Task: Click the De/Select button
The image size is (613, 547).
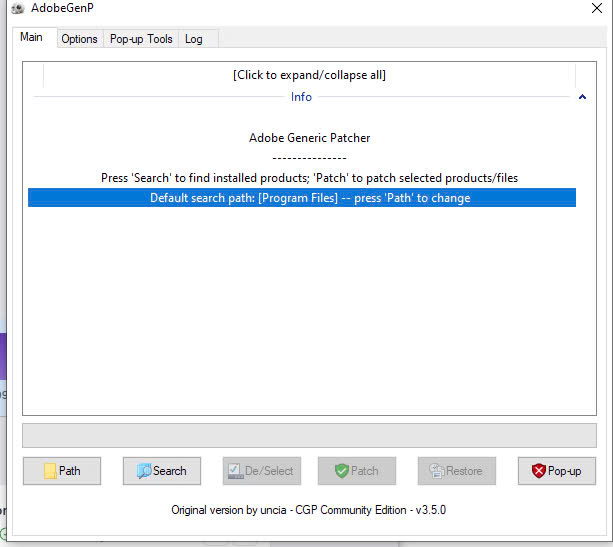Action: [262, 471]
